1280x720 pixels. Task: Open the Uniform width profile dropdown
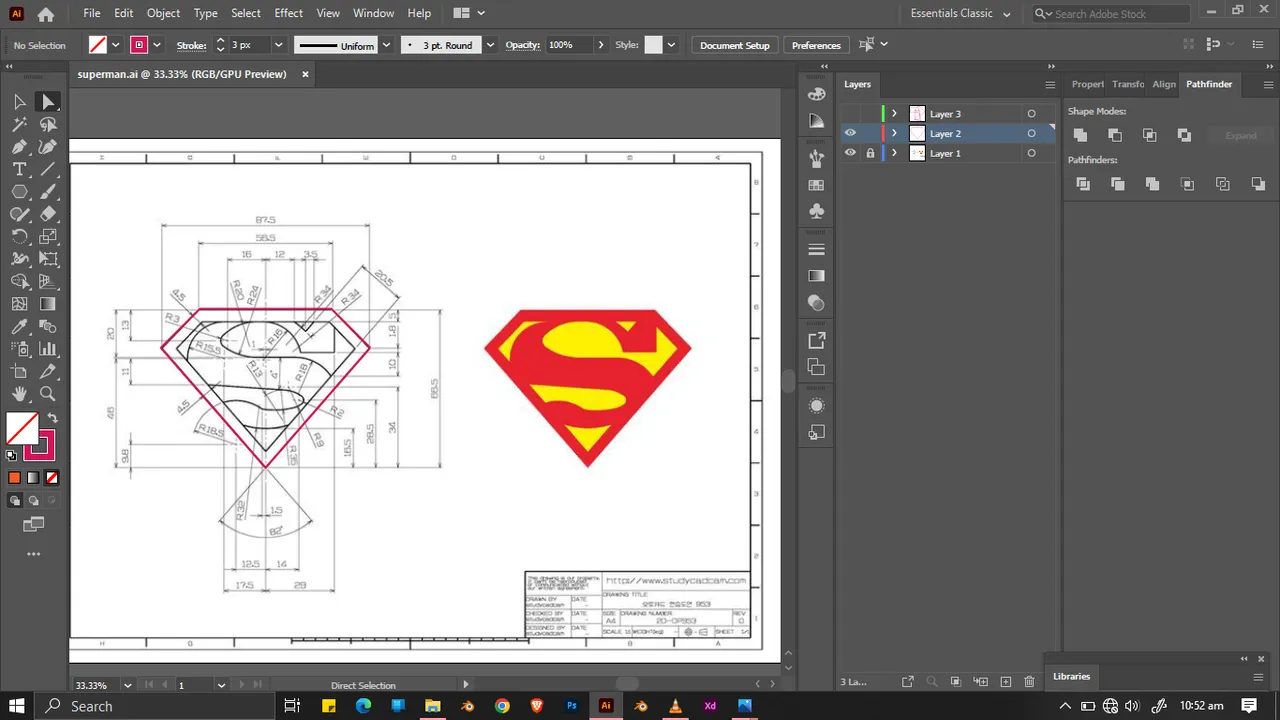click(386, 45)
